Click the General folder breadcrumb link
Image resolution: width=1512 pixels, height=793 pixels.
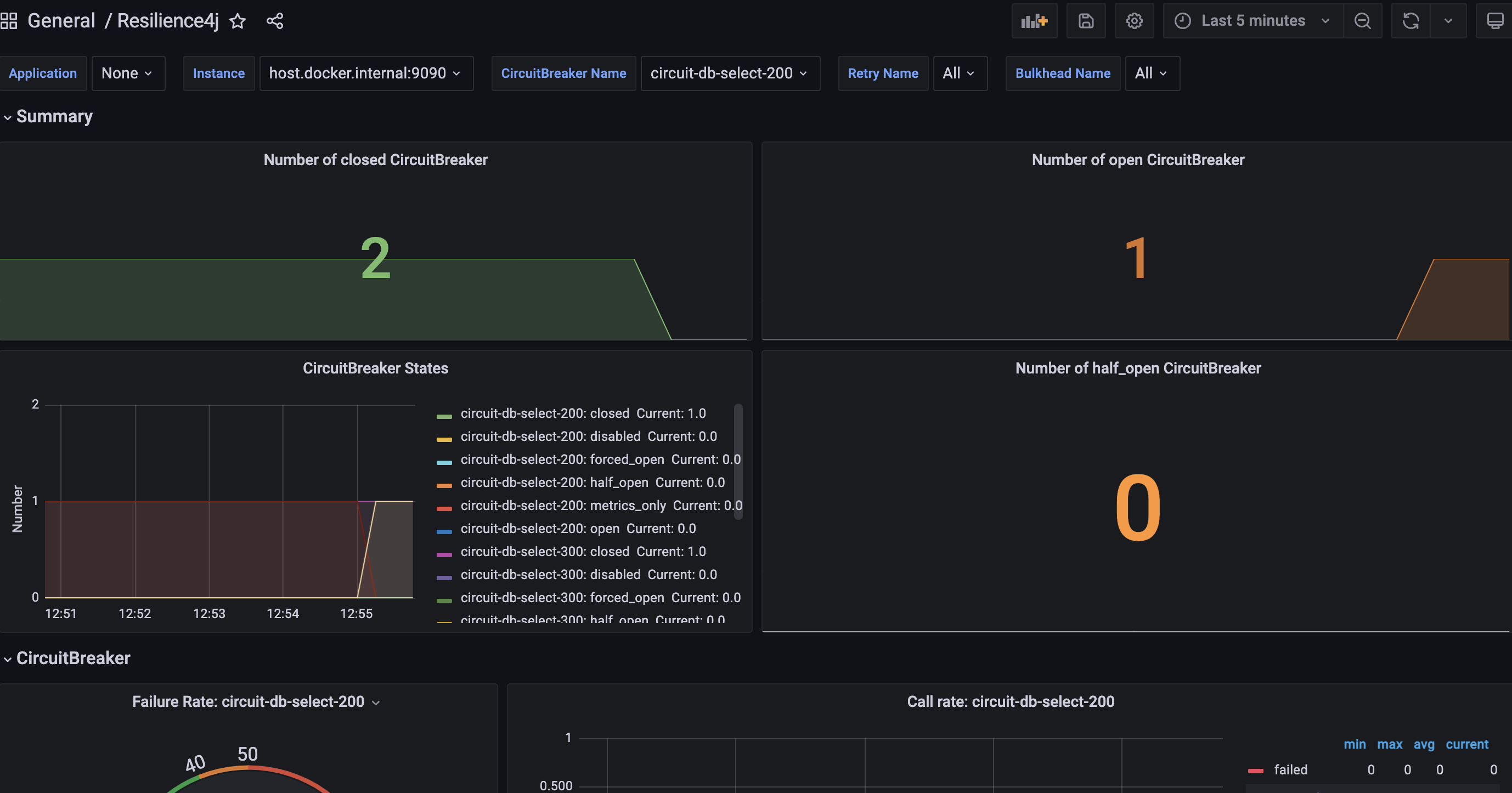tap(61, 21)
